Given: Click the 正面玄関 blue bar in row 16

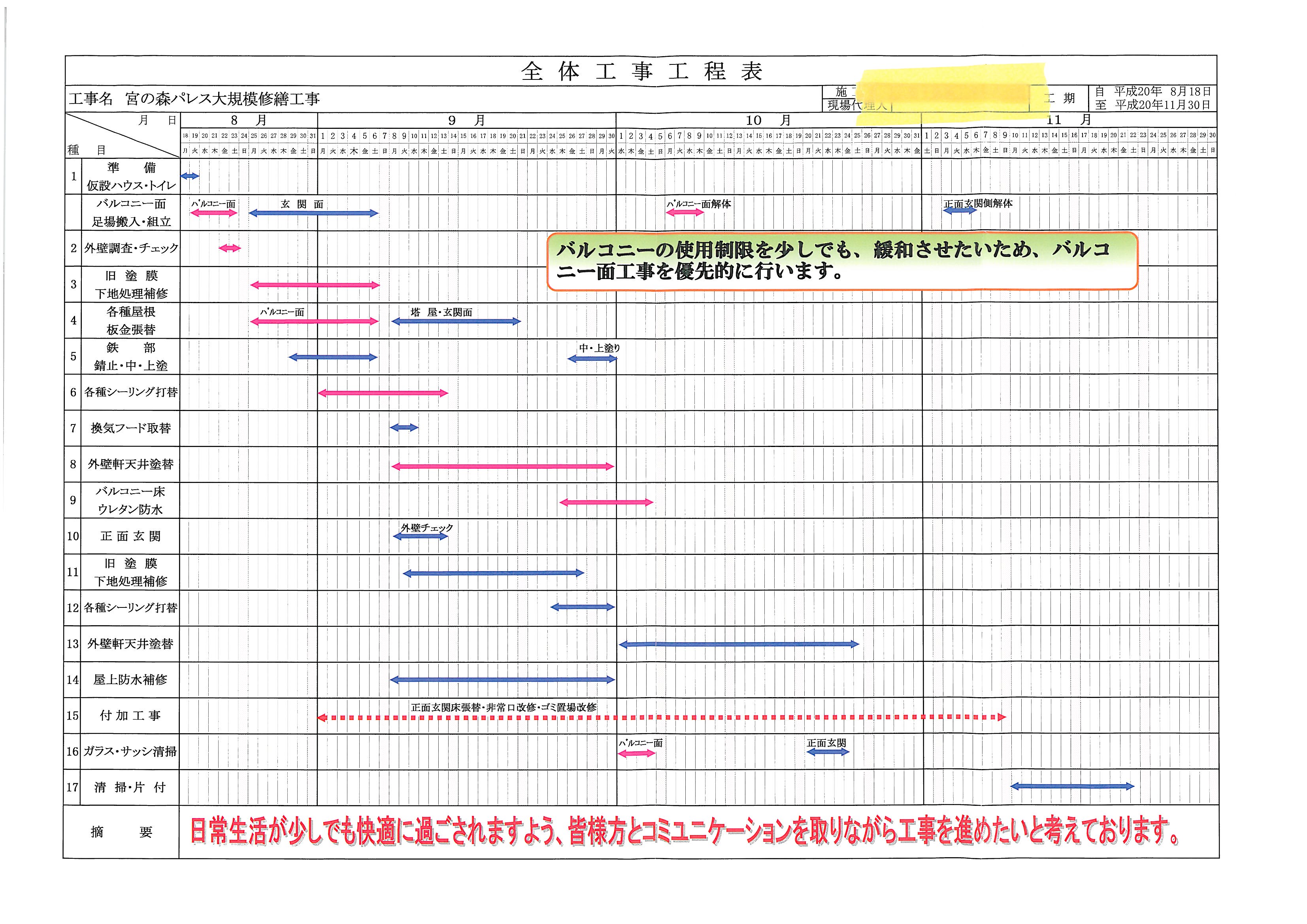Looking at the screenshot, I should pyautogui.click(x=828, y=752).
